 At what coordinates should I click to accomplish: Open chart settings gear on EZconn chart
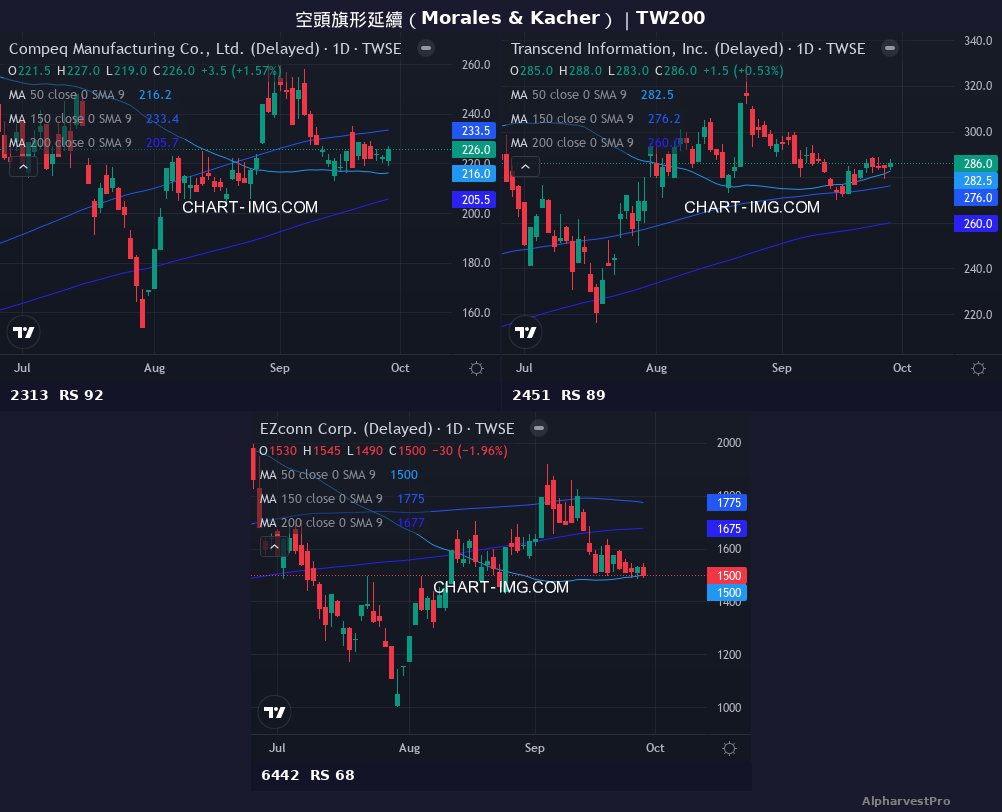pos(729,748)
